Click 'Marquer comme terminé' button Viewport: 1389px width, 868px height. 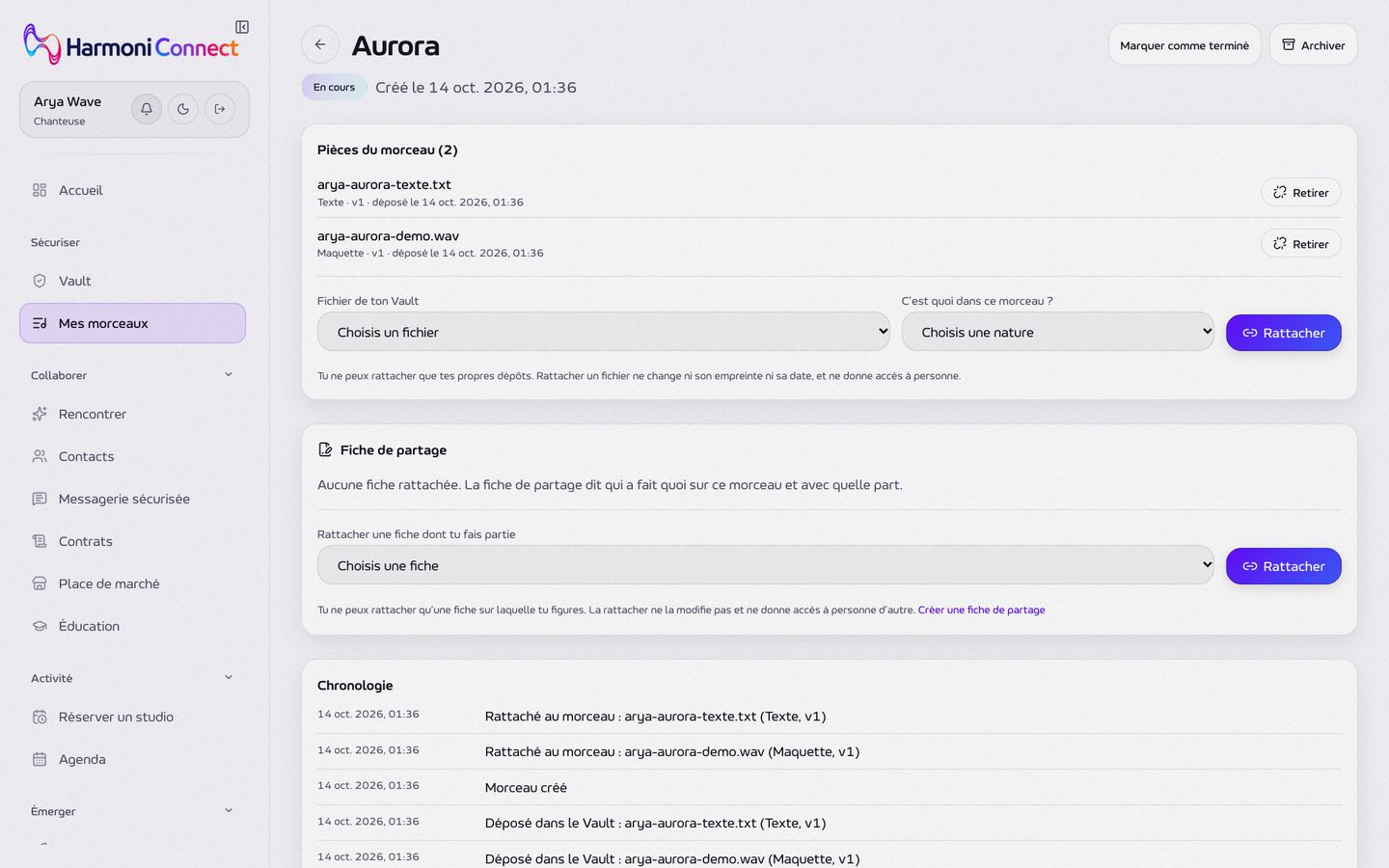[x=1185, y=45]
